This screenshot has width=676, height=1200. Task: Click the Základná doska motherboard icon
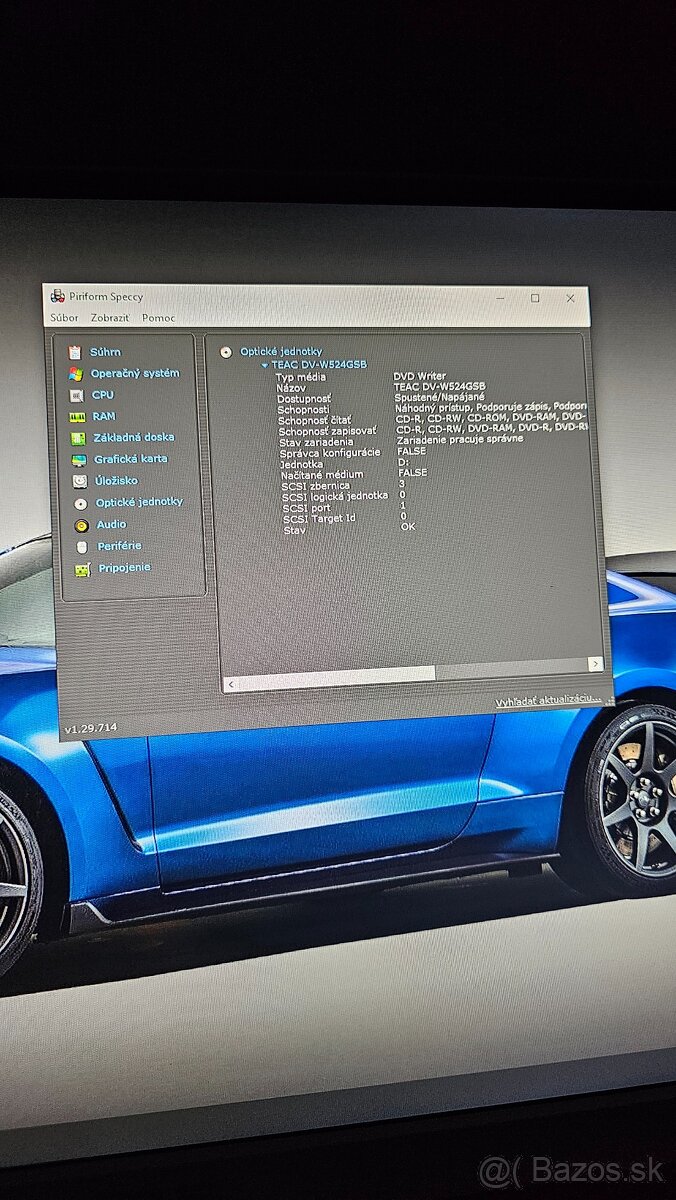[x=78, y=438]
